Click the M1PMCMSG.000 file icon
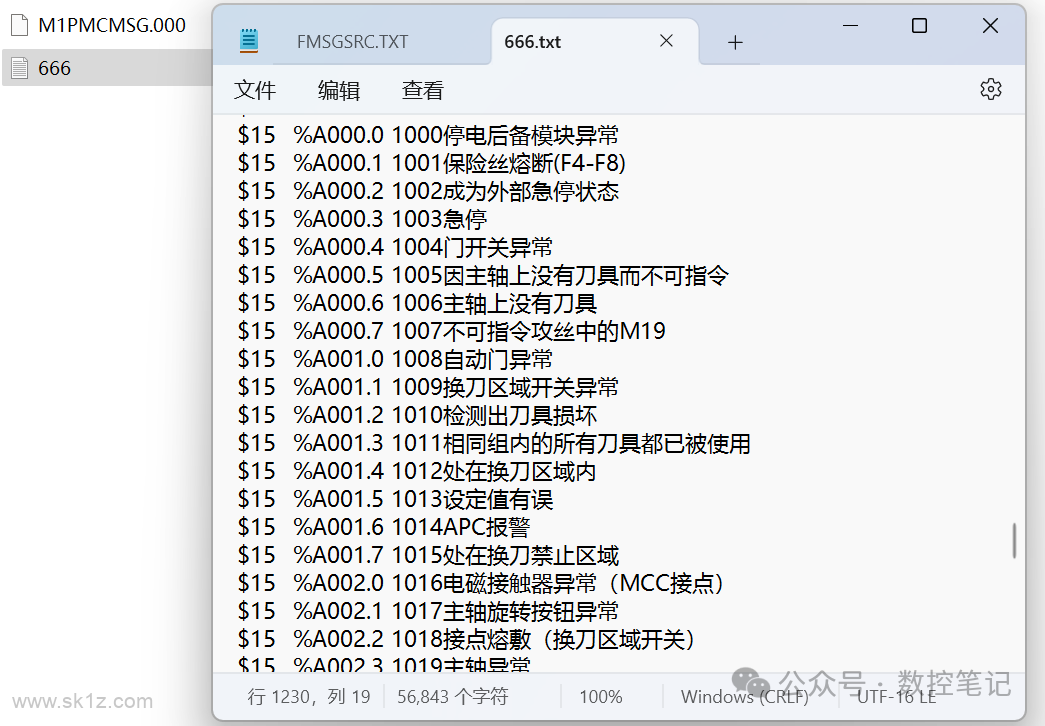The width and height of the screenshot is (1045, 726). [20, 25]
